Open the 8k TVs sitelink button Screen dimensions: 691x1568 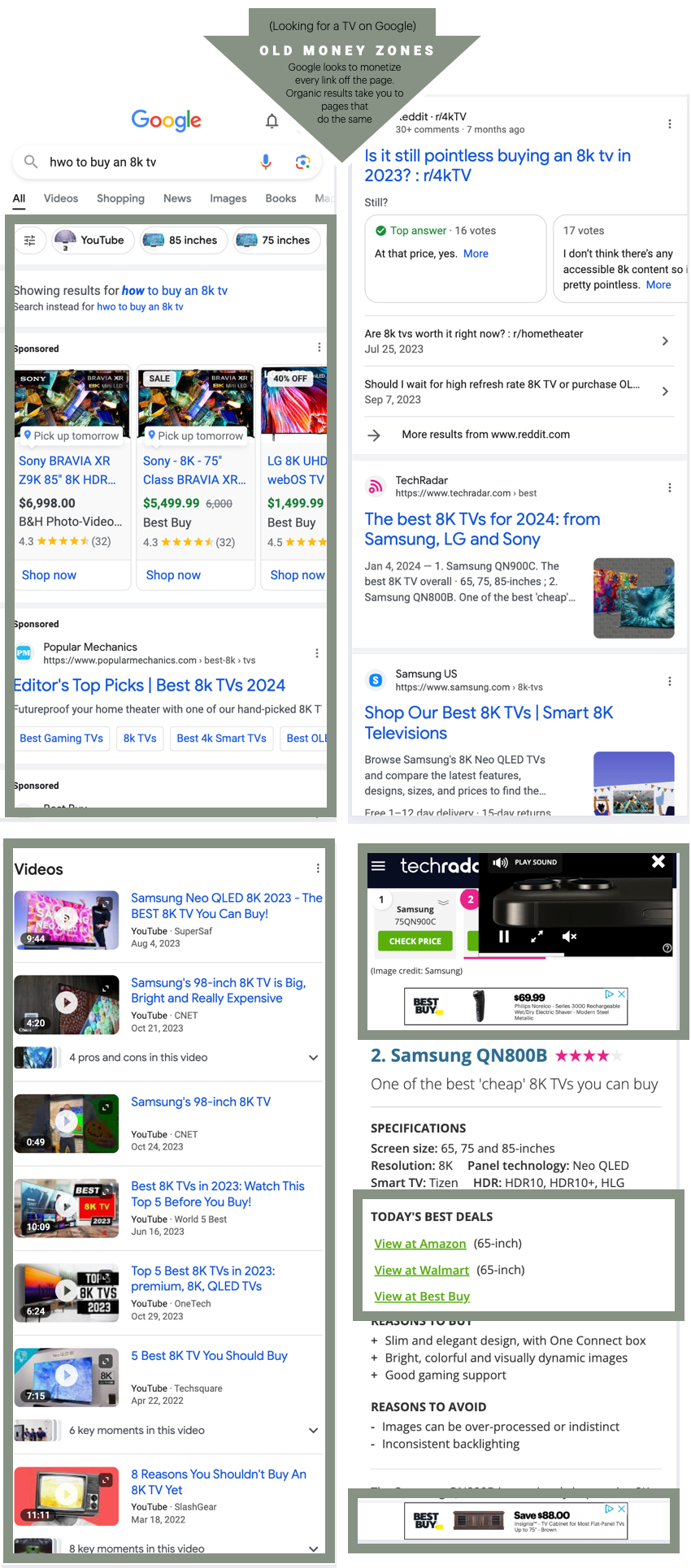coord(140,739)
